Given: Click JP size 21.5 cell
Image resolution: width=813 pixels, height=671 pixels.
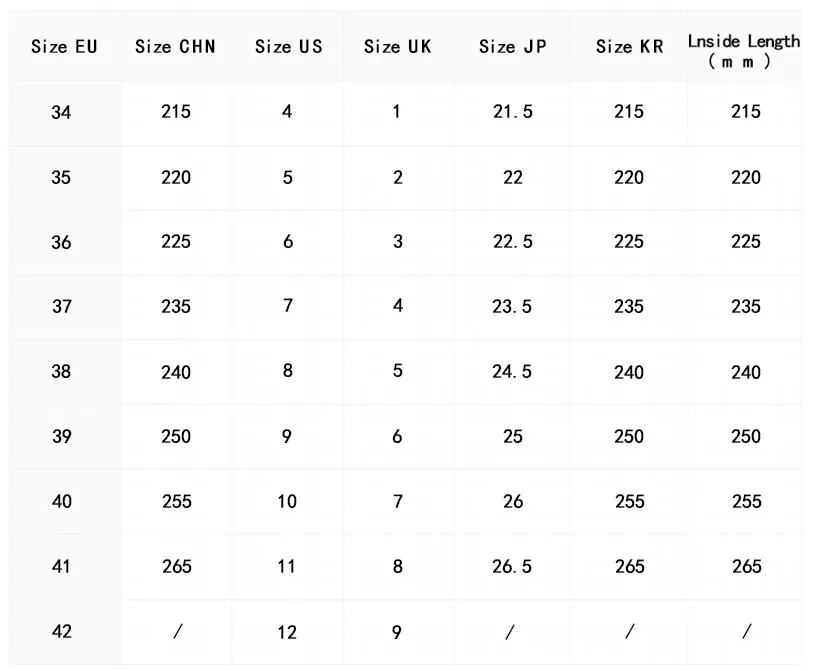Looking at the screenshot, I should 512,112.
